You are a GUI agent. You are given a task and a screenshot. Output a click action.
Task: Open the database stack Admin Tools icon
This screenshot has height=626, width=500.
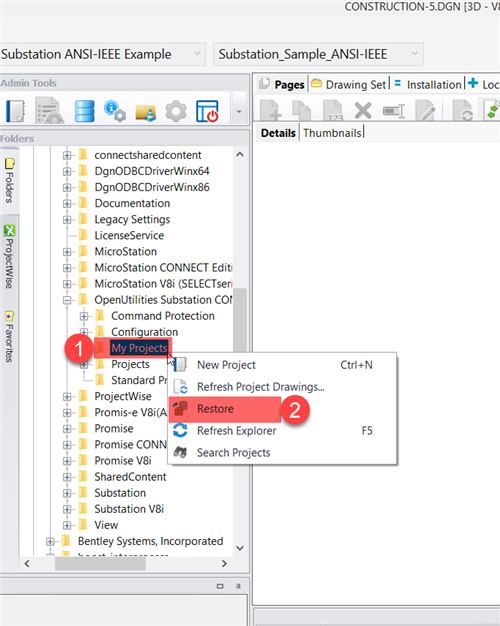pos(84,111)
